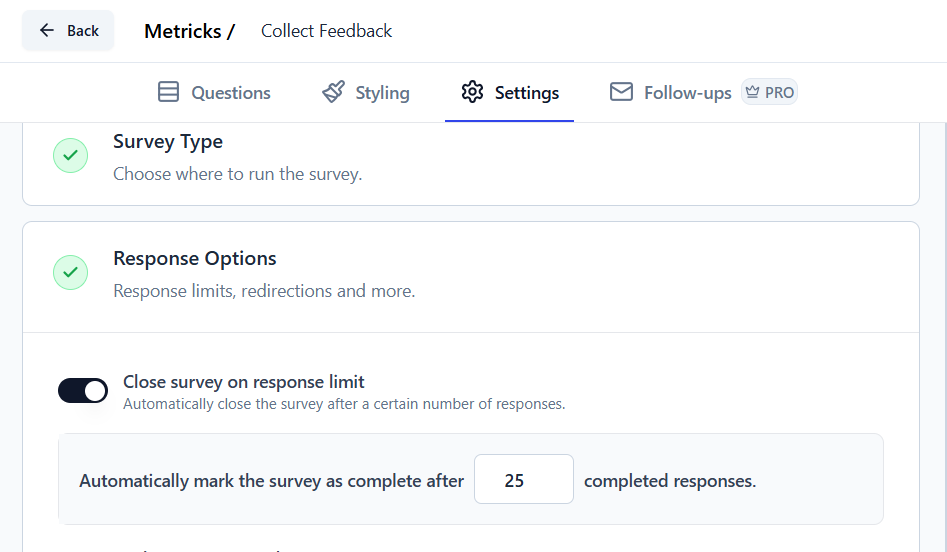
Task: Focus the completed responses number field
Action: [x=523, y=480]
